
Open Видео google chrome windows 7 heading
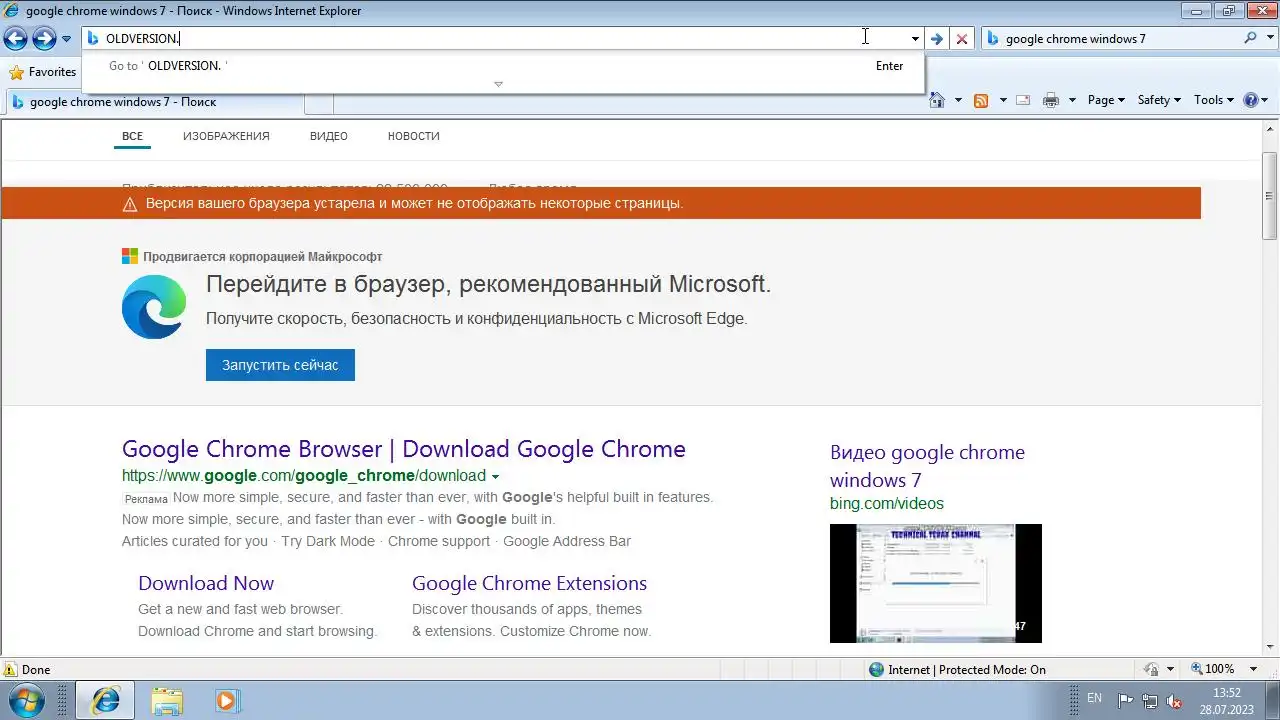[x=927, y=466]
